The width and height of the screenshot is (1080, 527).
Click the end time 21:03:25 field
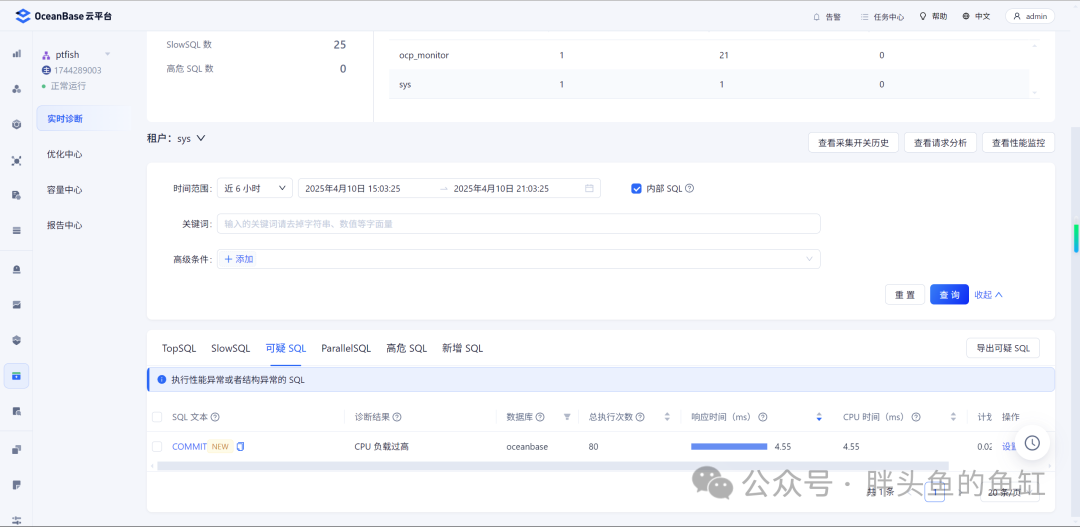pos(501,188)
